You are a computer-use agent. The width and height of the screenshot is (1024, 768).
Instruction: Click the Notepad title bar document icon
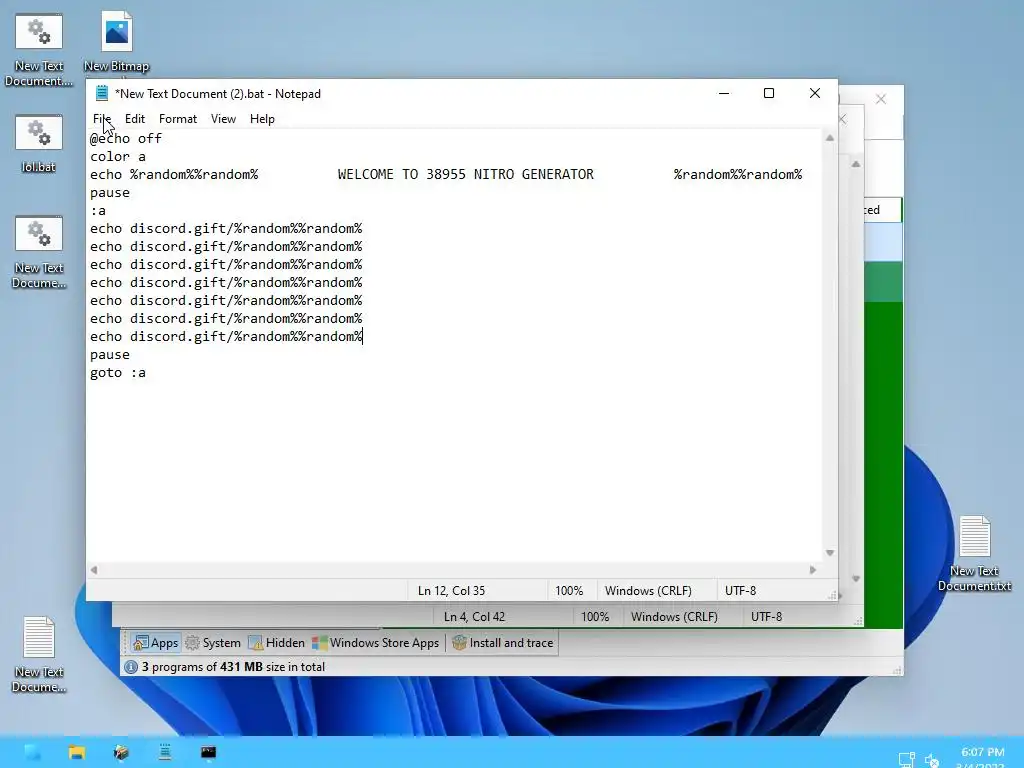pos(101,93)
